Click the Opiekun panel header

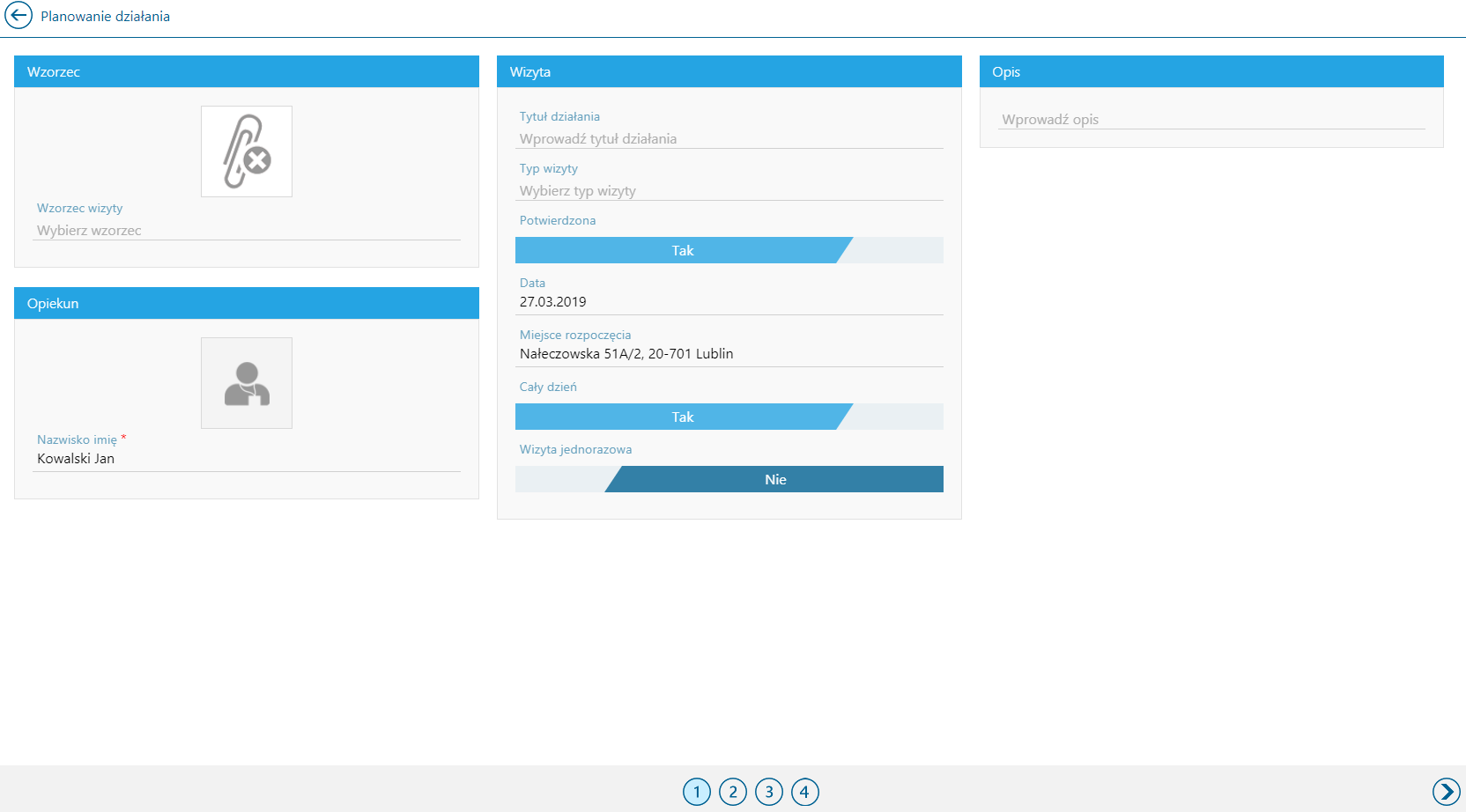pyautogui.click(x=247, y=303)
